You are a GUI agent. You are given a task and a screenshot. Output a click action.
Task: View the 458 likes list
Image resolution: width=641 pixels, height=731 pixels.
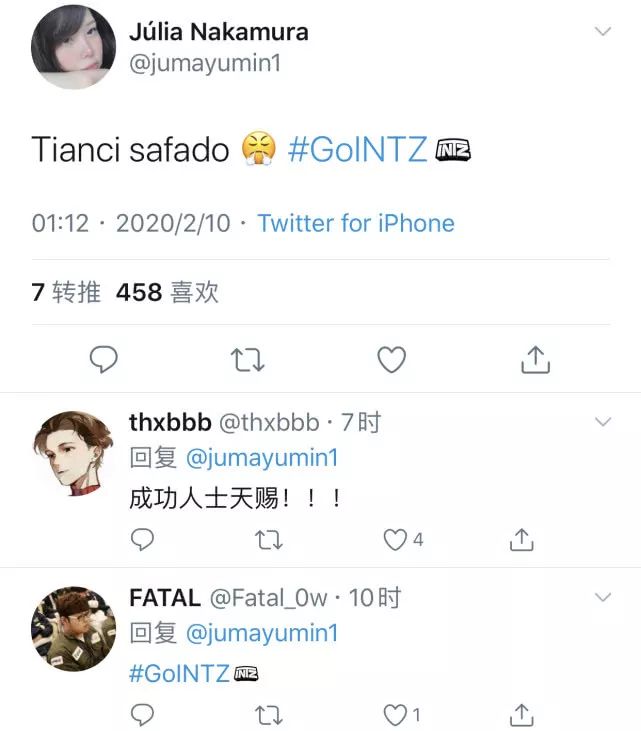pyautogui.click(x=167, y=292)
